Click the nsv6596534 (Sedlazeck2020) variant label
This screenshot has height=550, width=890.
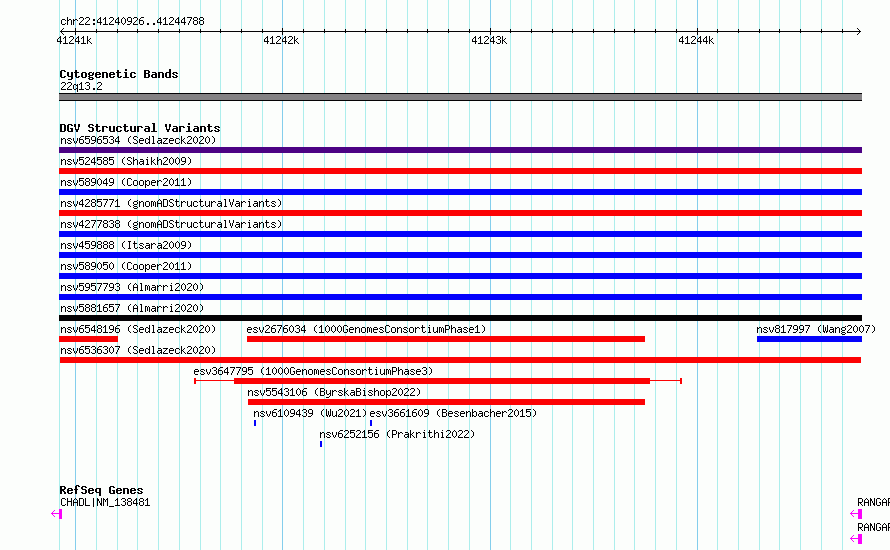(138, 140)
